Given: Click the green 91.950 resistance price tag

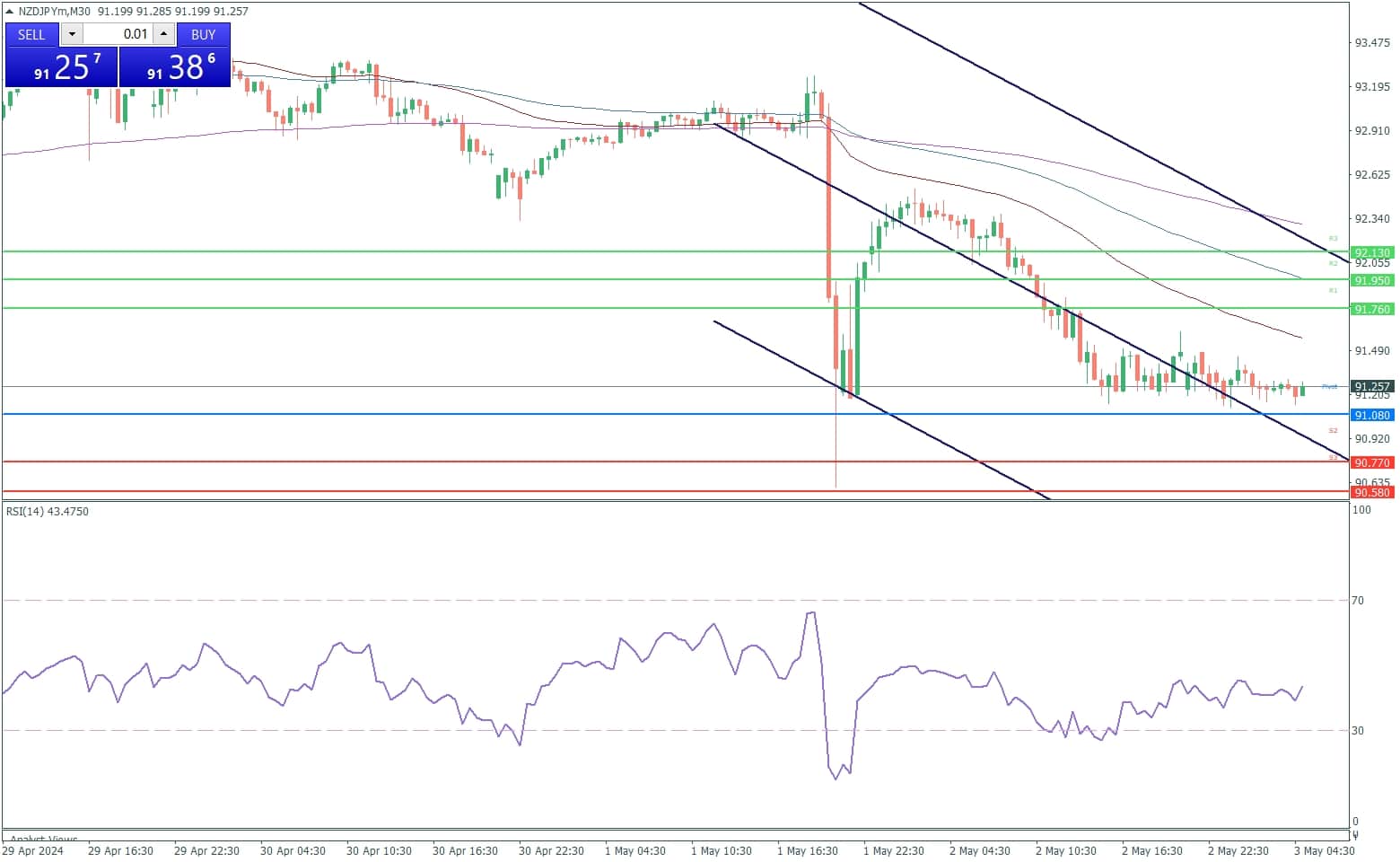Looking at the screenshot, I should [x=1371, y=280].
